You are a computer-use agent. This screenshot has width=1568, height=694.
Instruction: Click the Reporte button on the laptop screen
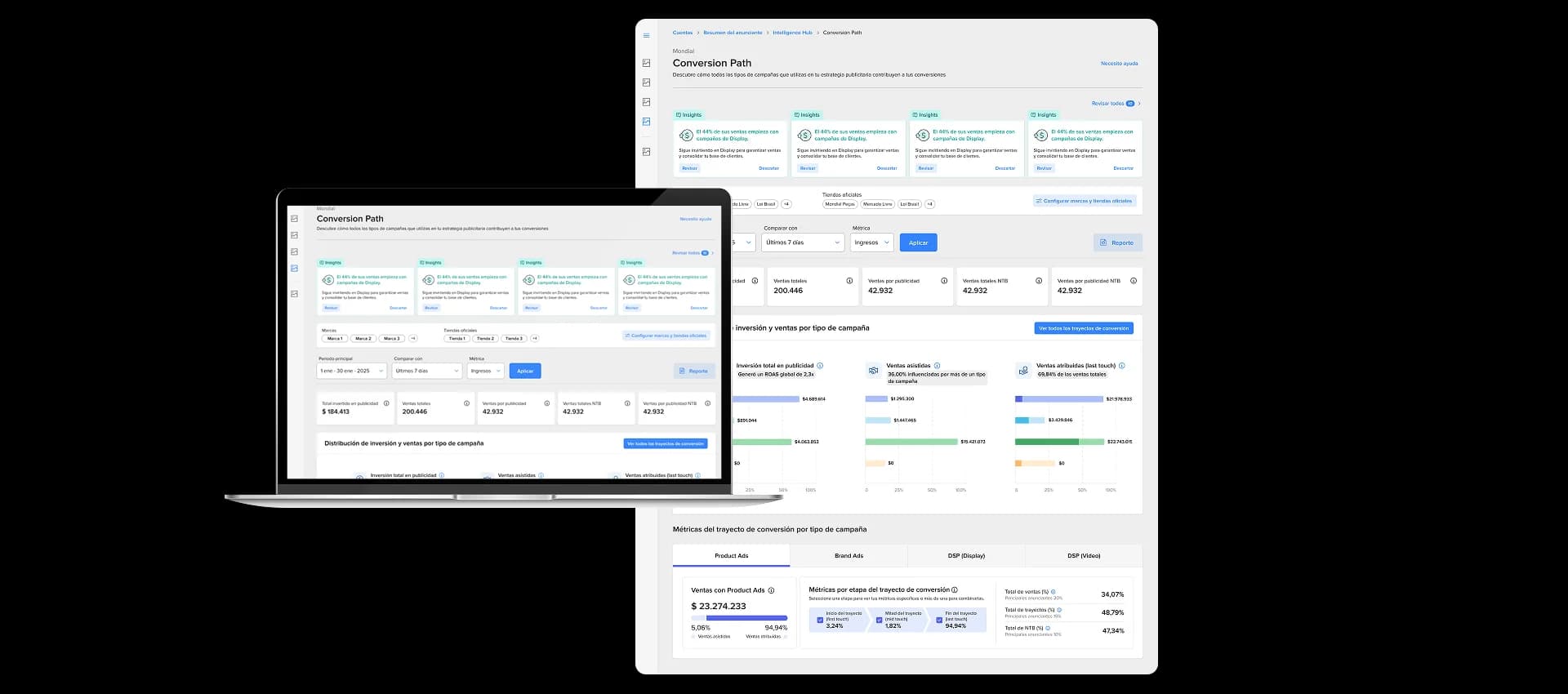coord(694,371)
